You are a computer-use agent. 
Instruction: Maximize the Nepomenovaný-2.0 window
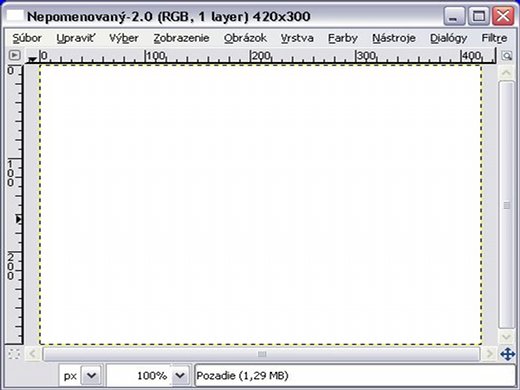[x=479, y=16]
